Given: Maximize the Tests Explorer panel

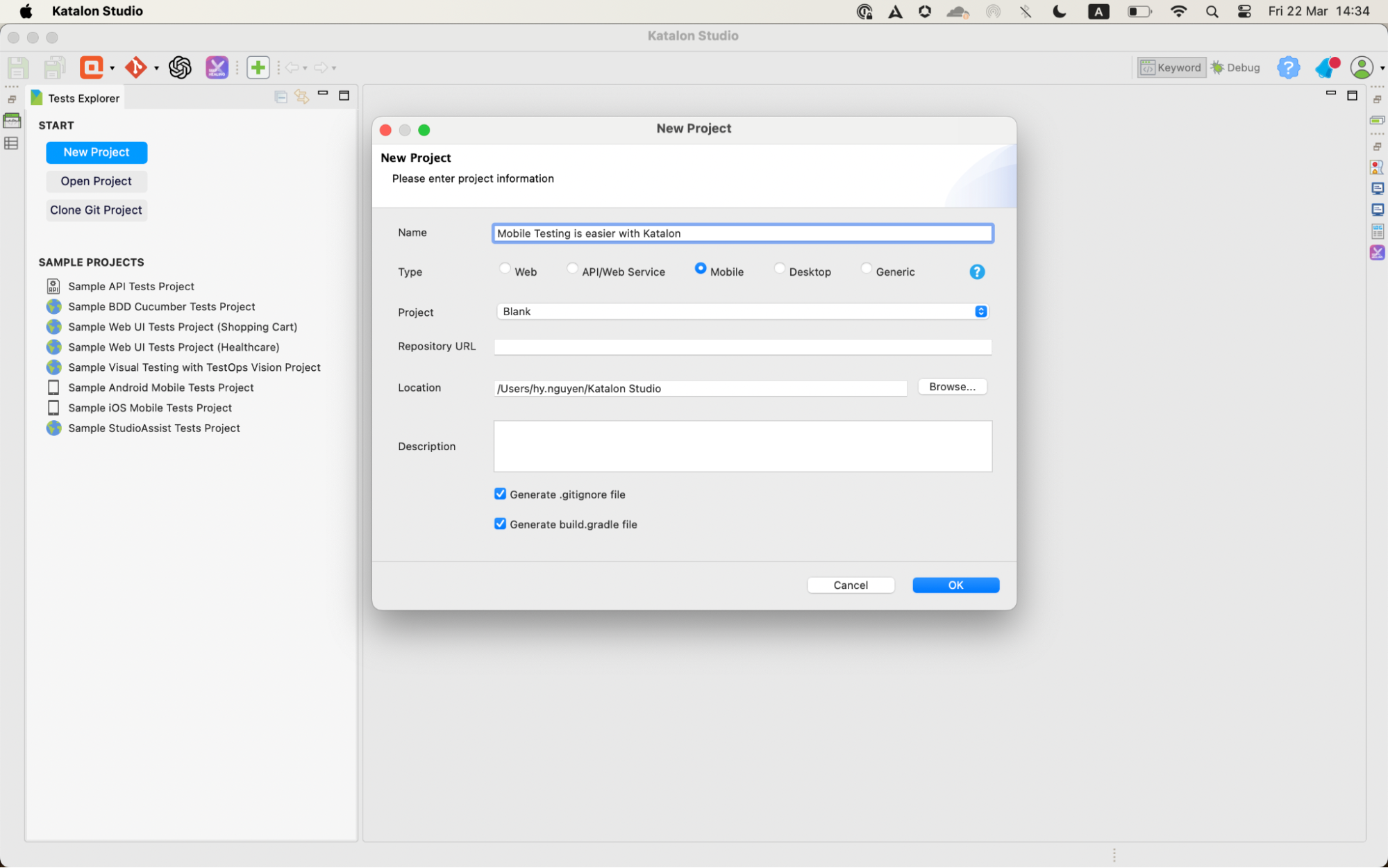Looking at the screenshot, I should (x=344, y=96).
